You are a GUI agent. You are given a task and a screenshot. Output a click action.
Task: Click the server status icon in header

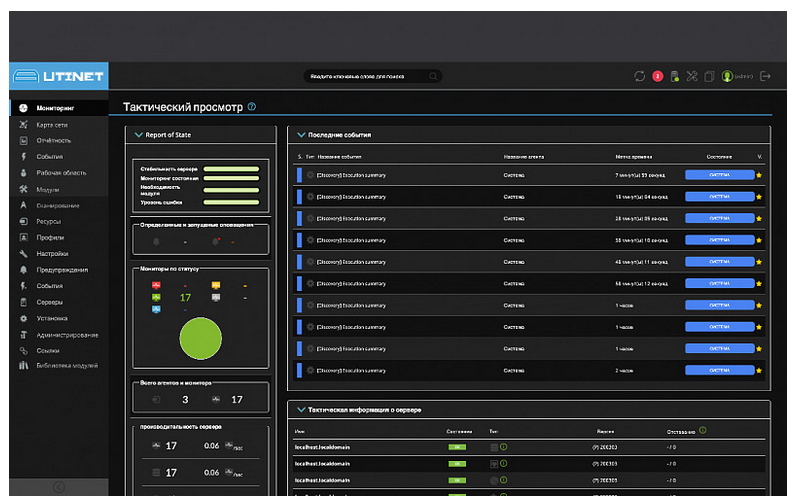click(674, 76)
